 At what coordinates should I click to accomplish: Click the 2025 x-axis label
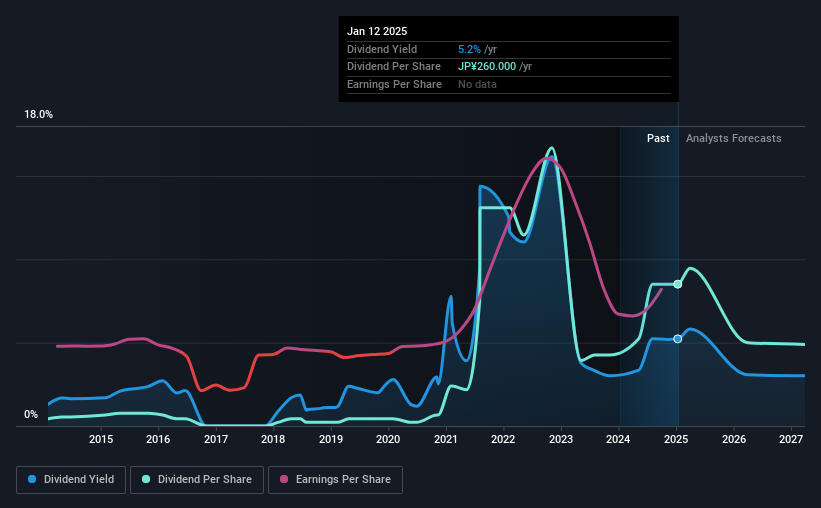676,439
